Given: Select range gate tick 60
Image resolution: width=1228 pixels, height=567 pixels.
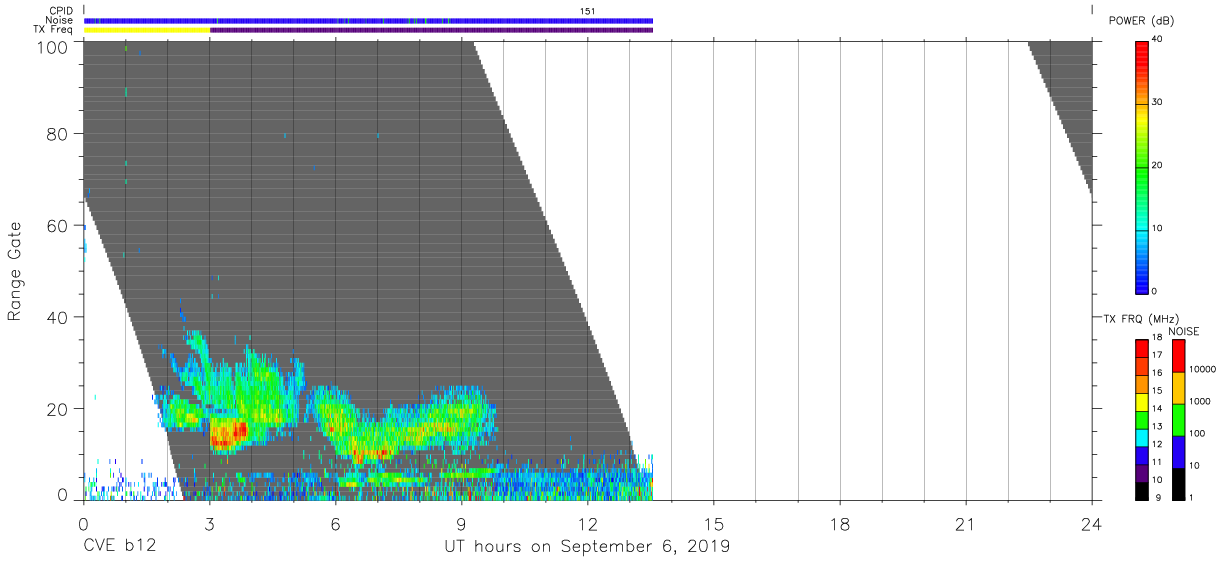Looking at the screenshot, I should point(57,225).
